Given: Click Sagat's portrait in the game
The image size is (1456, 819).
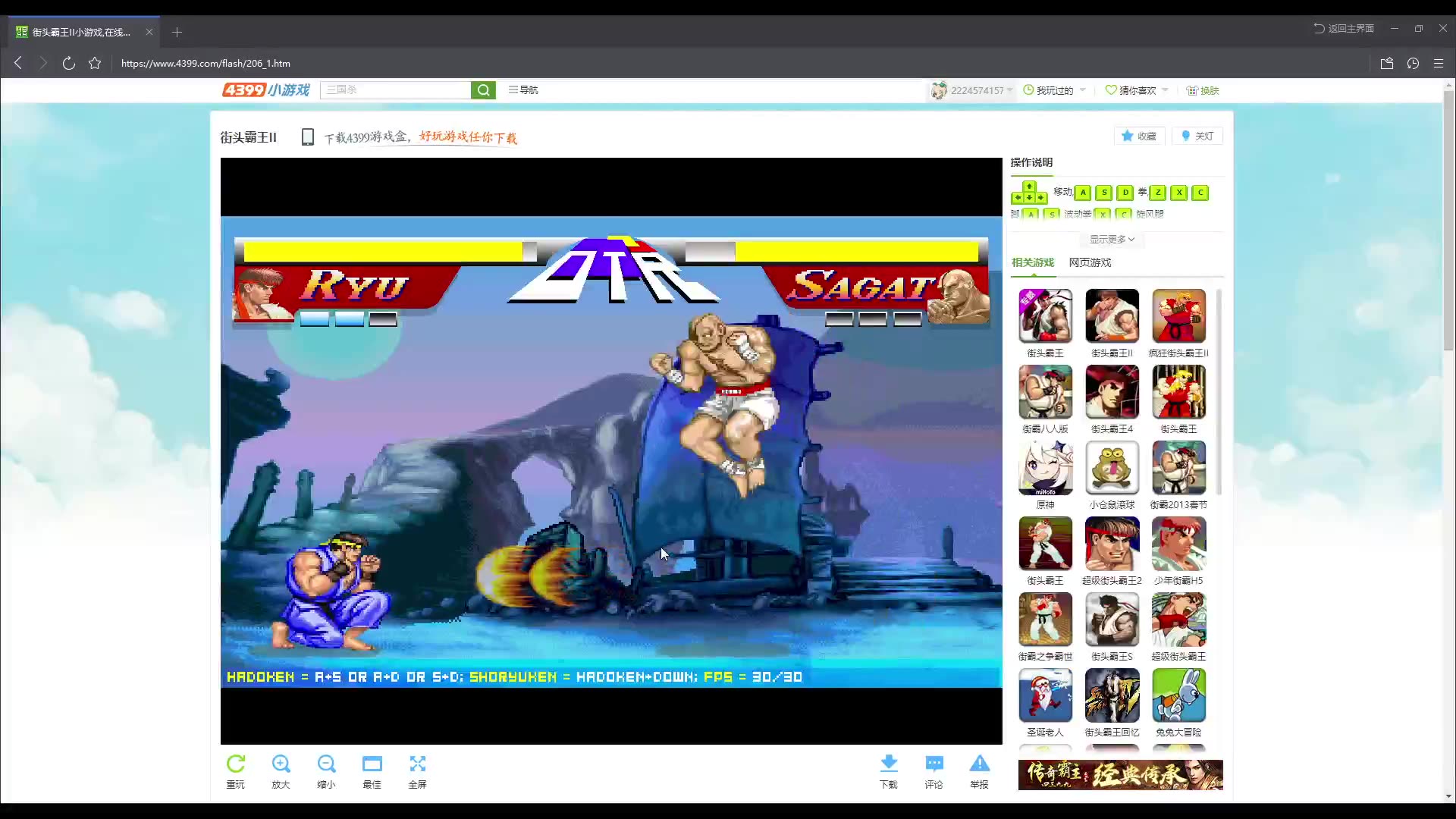Looking at the screenshot, I should (x=959, y=297).
